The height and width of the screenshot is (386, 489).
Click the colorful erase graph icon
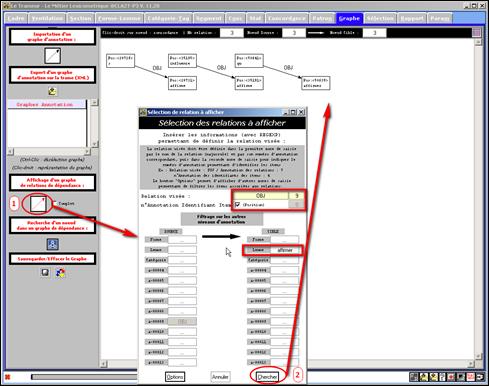pyautogui.click(x=60, y=273)
